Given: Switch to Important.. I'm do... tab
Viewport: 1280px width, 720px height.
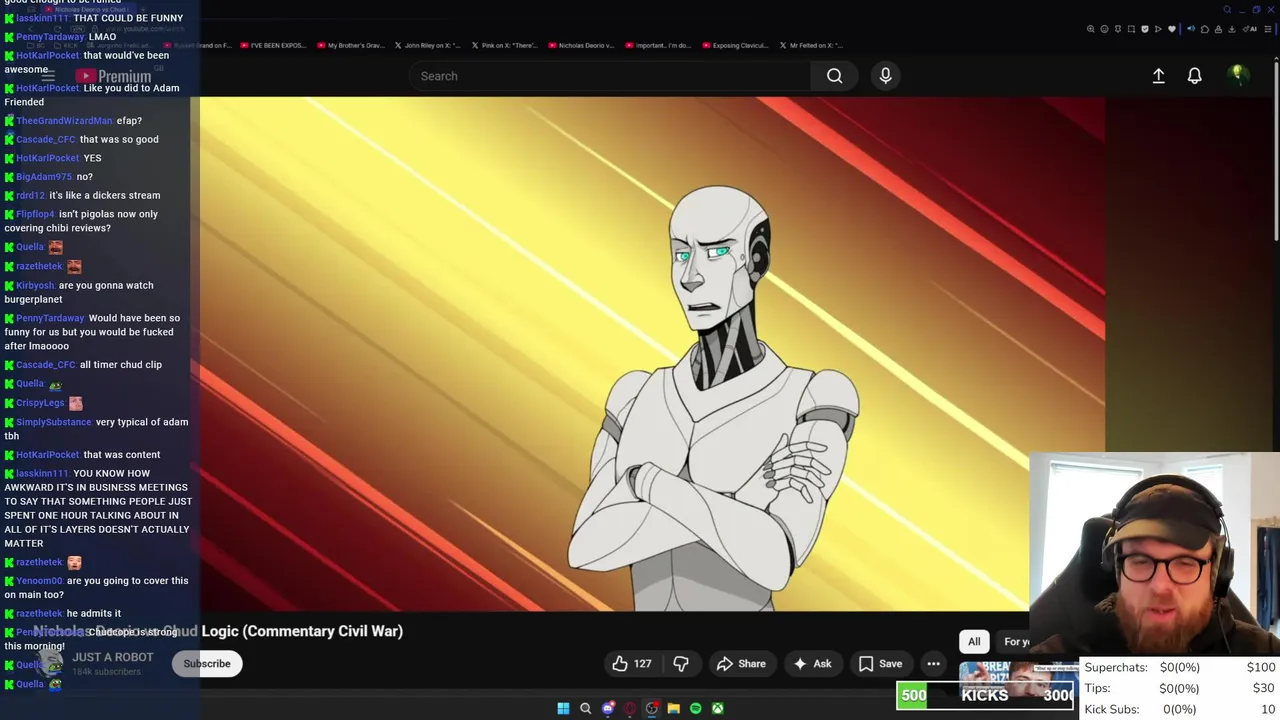Looking at the screenshot, I should [x=660, y=45].
